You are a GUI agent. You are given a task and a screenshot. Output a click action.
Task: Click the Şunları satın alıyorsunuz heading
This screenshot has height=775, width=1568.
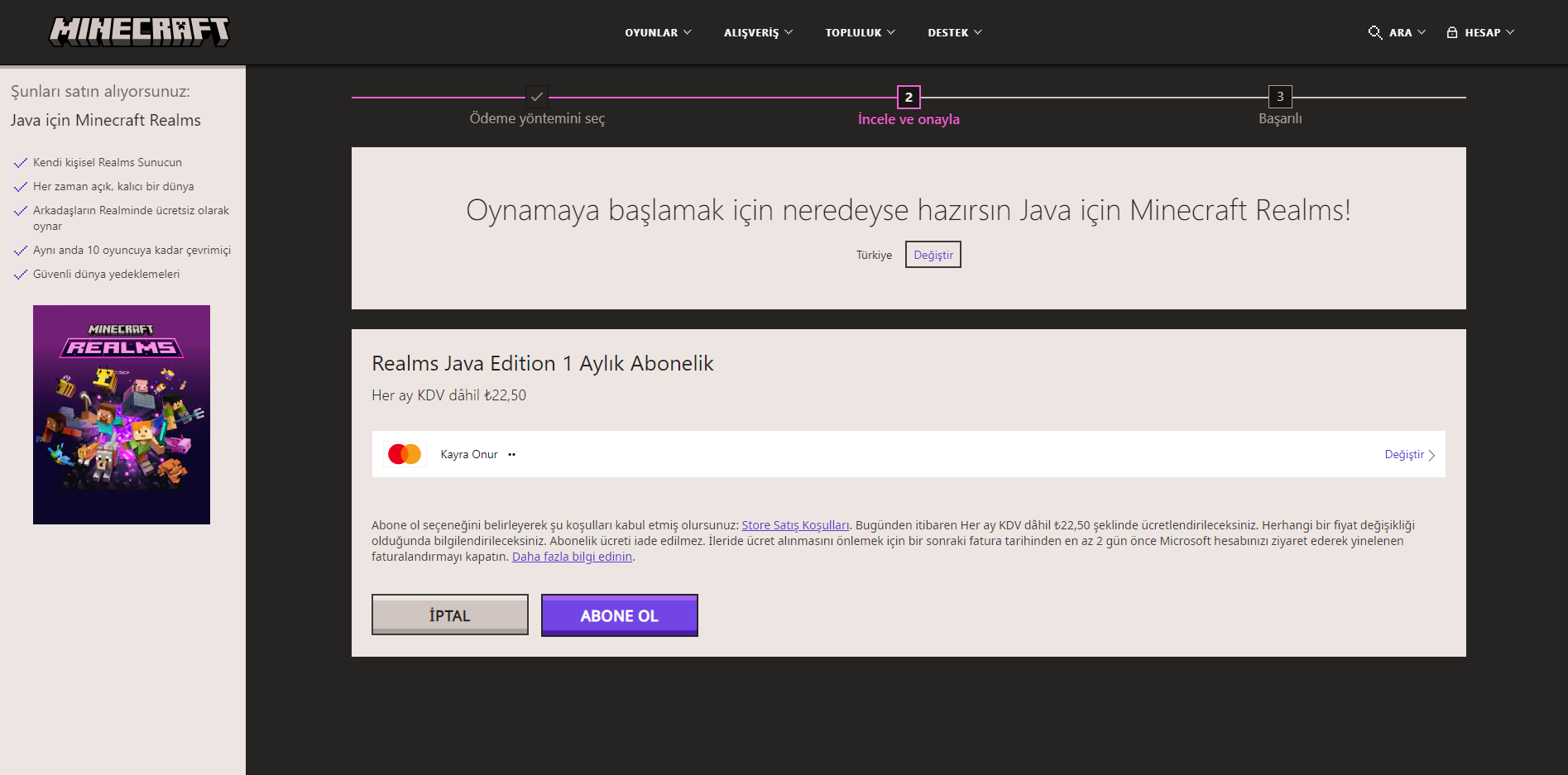(100, 91)
